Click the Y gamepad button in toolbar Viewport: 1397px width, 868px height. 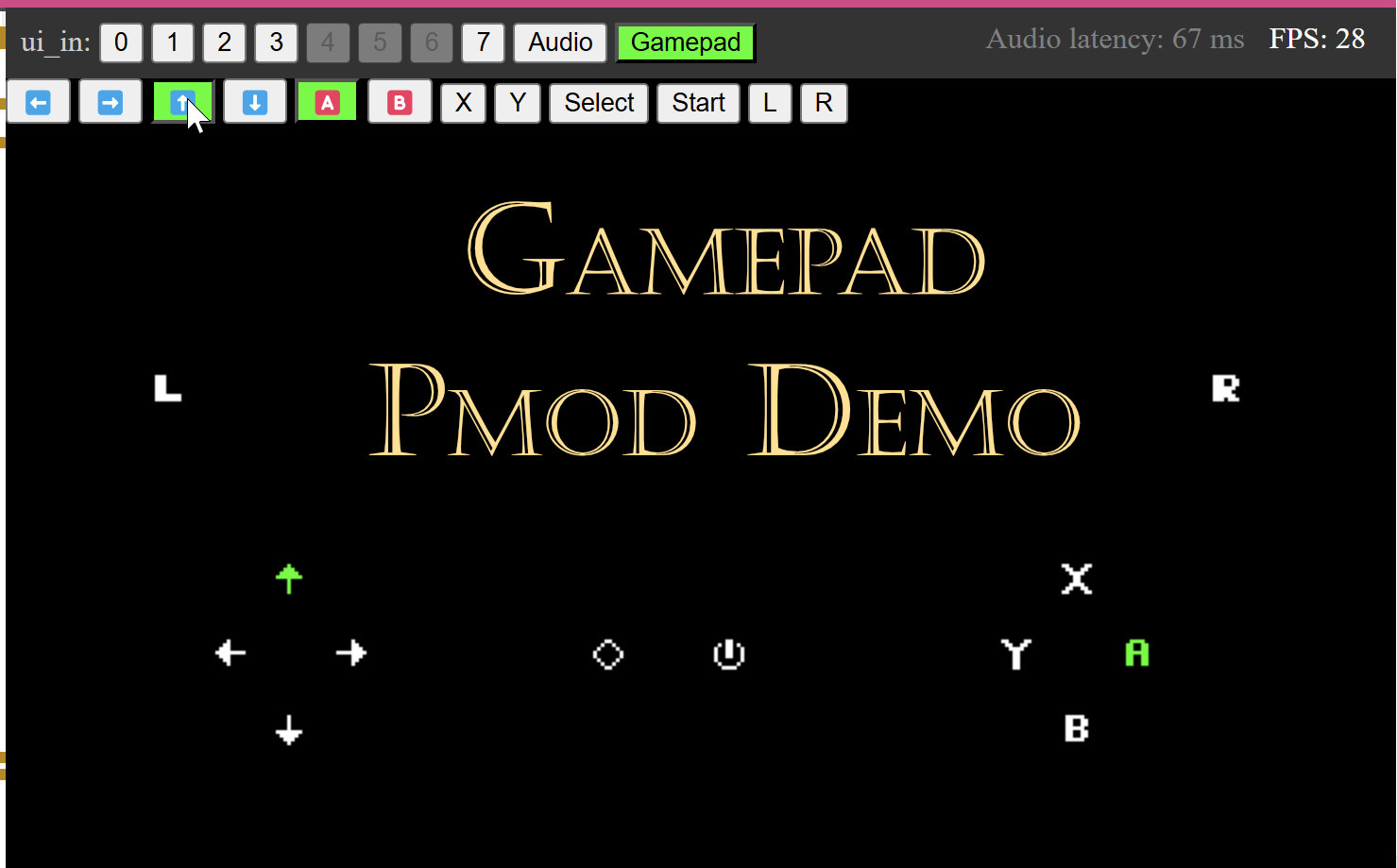518,102
